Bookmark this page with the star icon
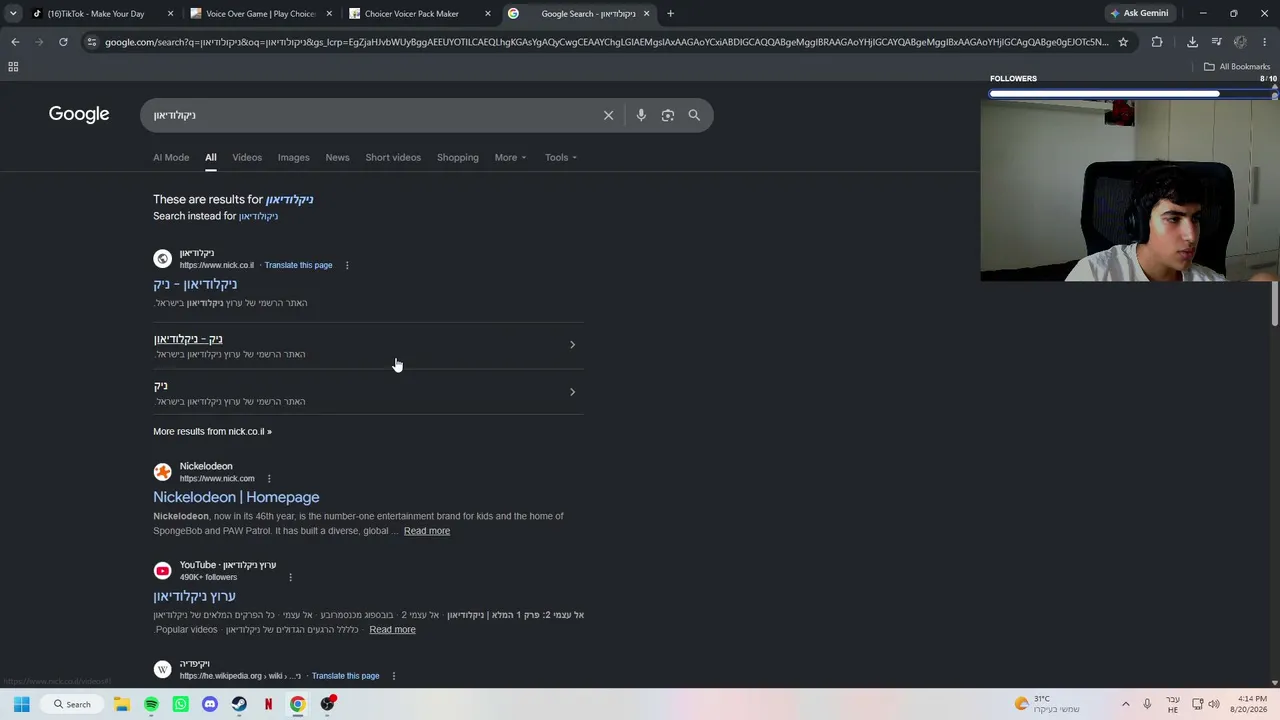Screen dimensions: 1280x720 click(x=1123, y=42)
